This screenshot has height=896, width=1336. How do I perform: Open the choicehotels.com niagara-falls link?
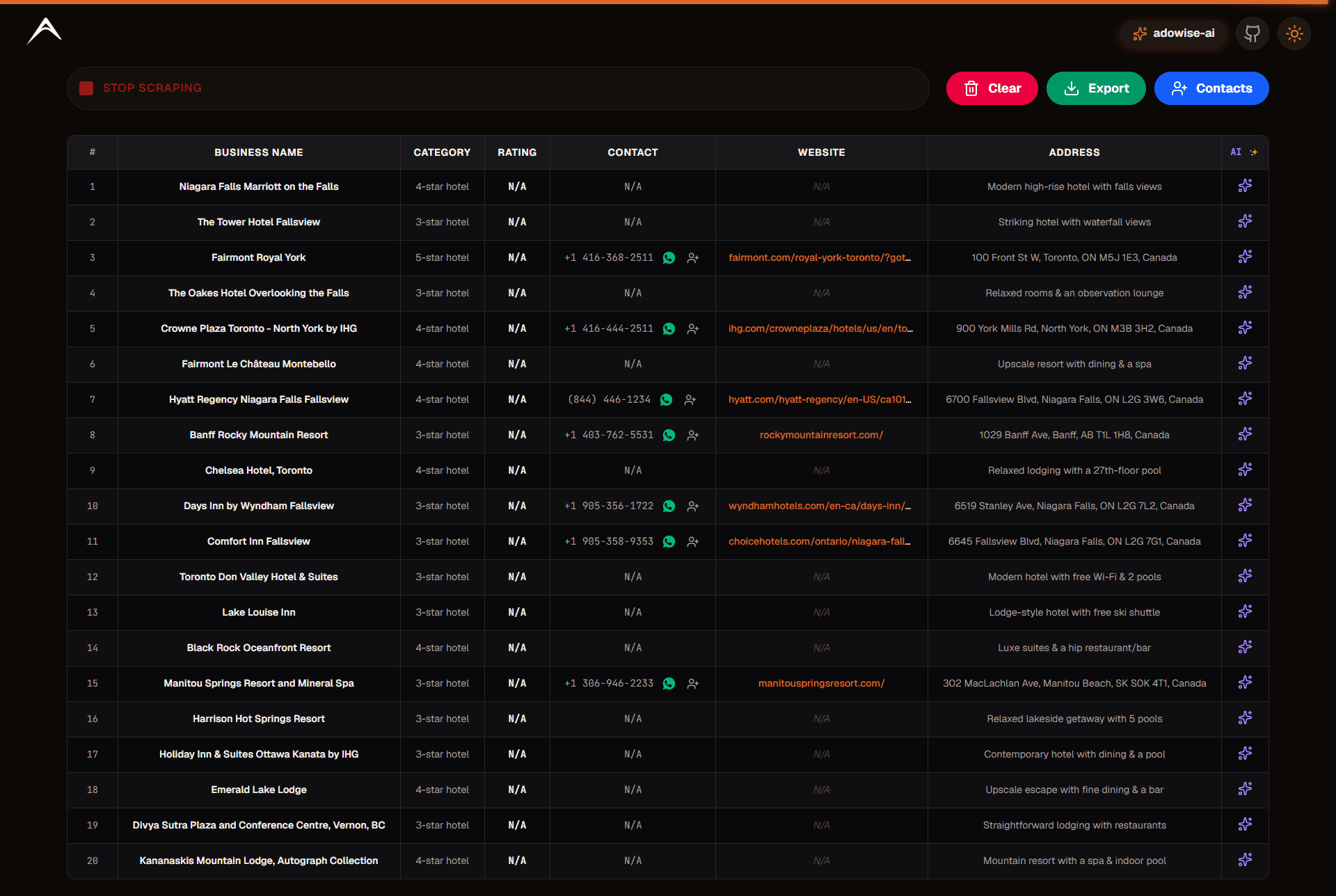(x=820, y=541)
